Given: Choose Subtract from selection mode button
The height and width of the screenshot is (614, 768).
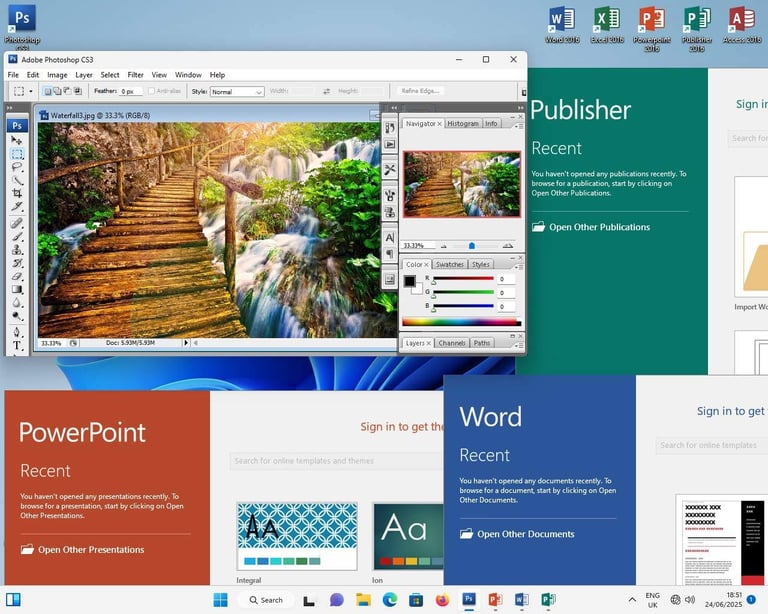Looking at the screenshot, I should click(67, 91).
